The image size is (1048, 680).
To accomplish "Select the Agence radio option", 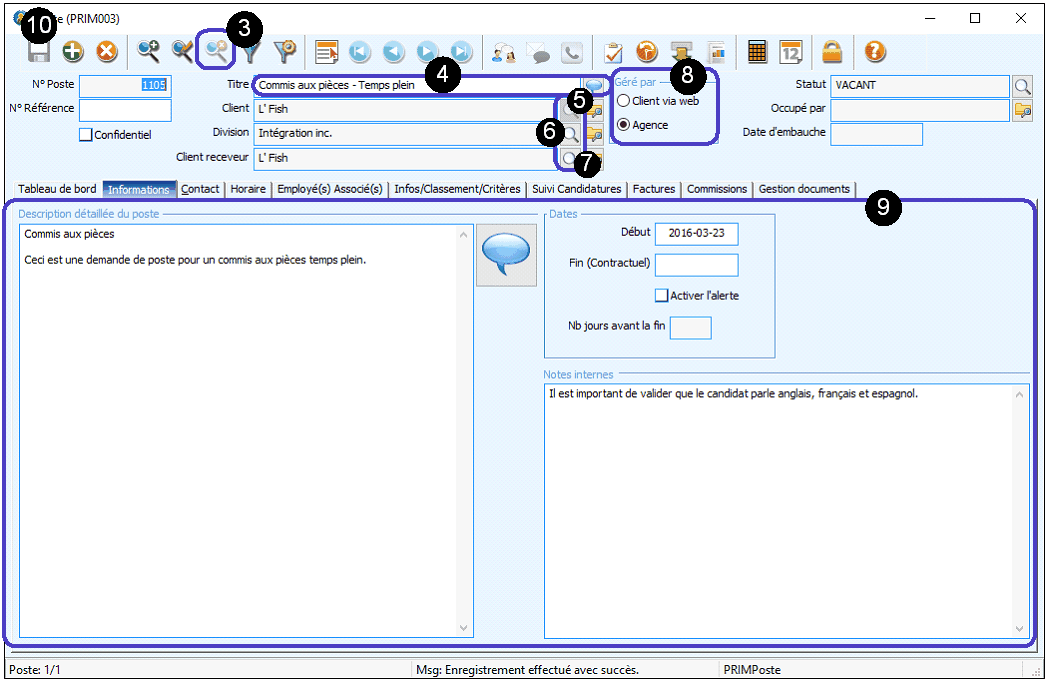I will click(624, 125).
